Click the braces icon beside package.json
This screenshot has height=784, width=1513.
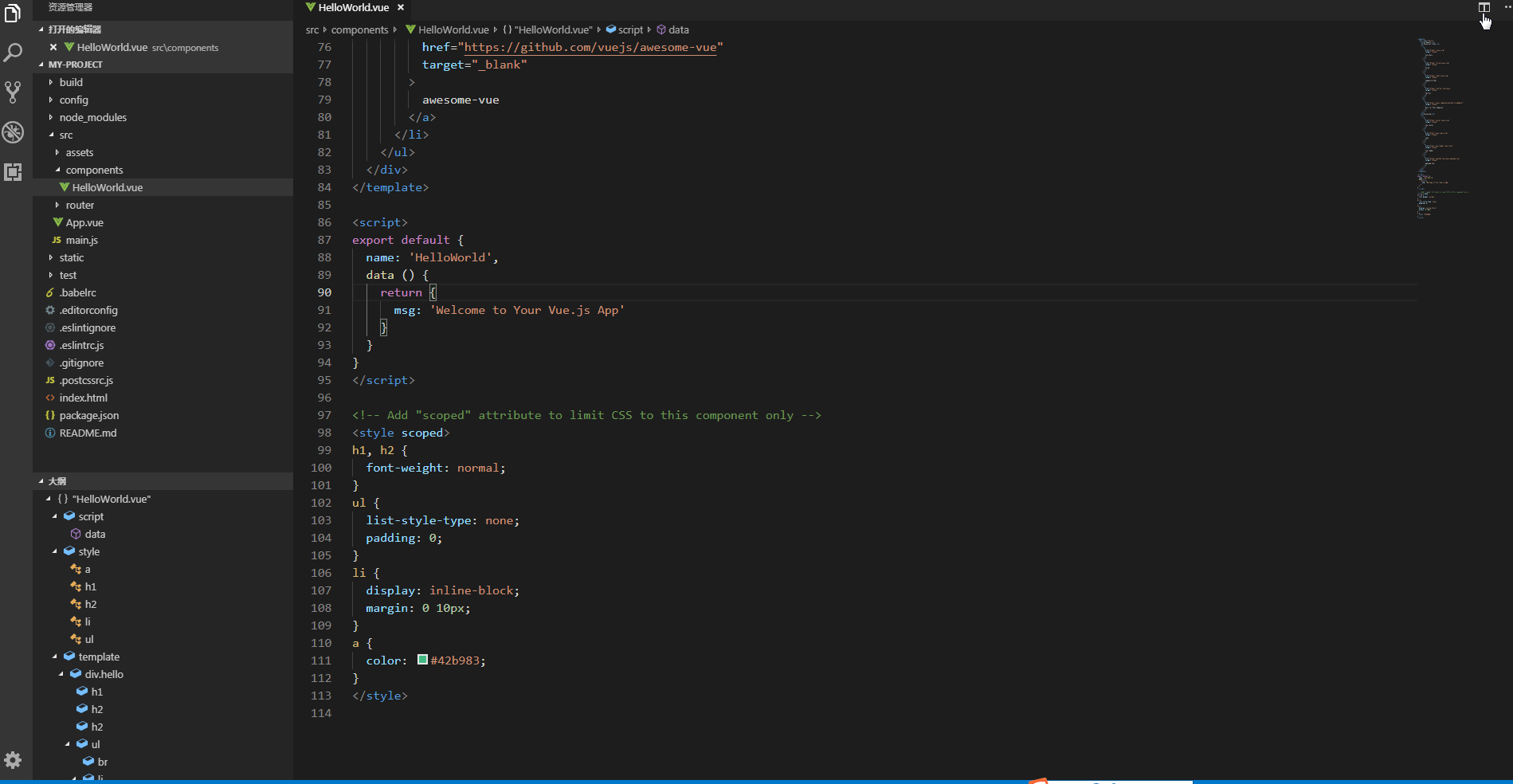pyautogui.click(x=50, y=415)
